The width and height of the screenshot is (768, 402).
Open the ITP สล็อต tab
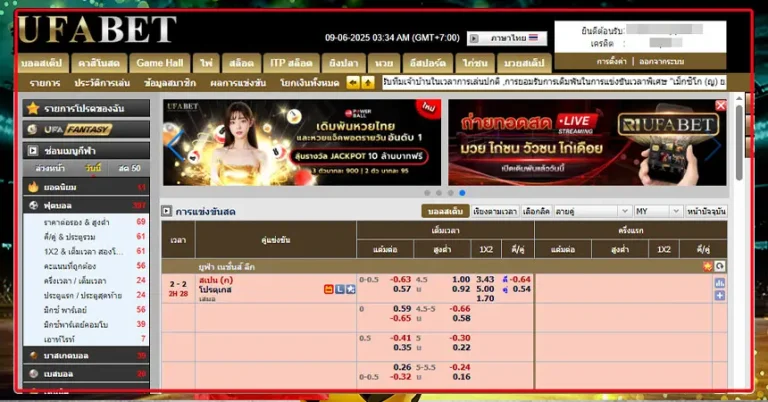[291, 63]
